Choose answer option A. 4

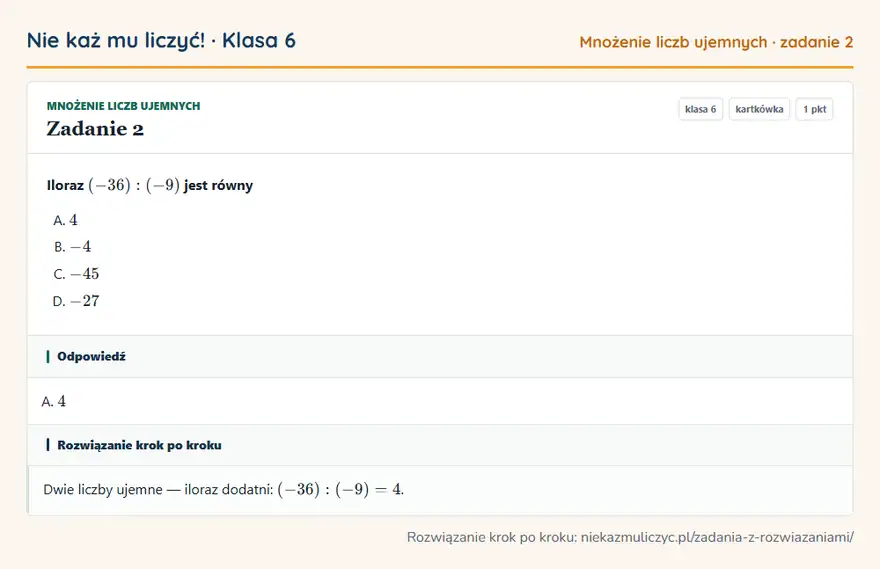[x=66, y=220]
